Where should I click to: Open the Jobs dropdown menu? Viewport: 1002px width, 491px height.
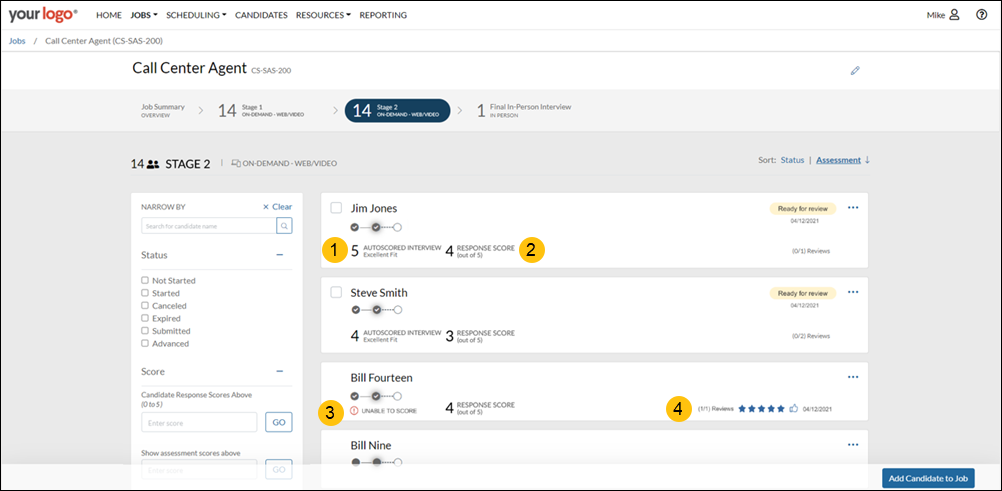[144, 15]
